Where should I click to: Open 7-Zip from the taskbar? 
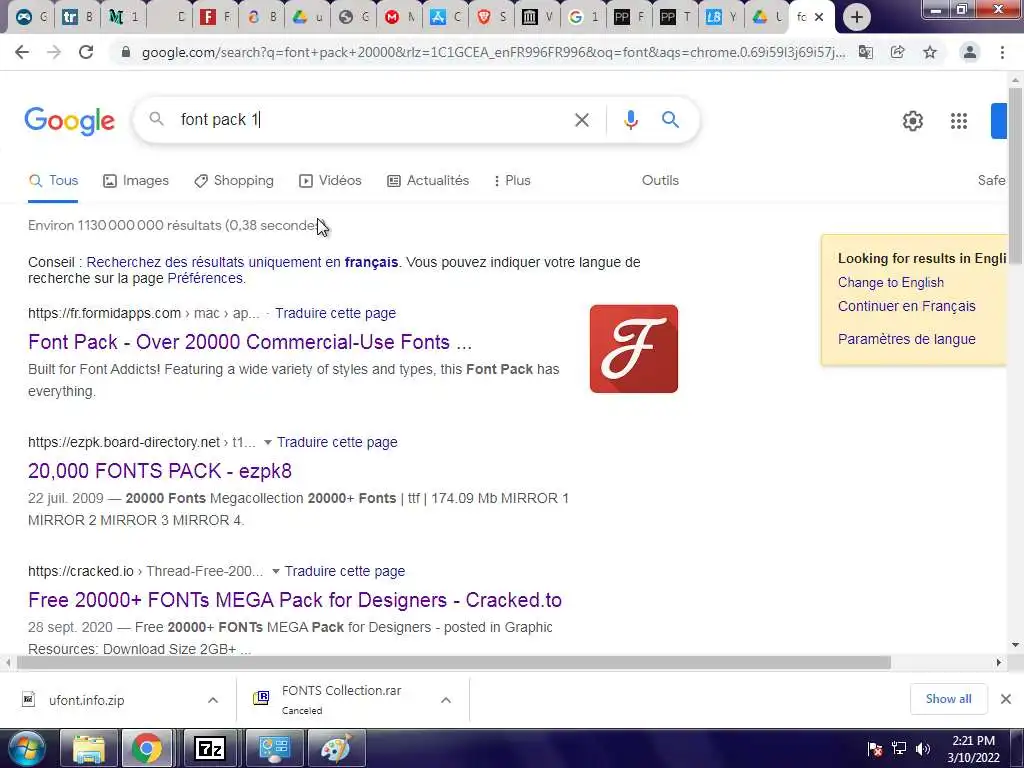210,748
